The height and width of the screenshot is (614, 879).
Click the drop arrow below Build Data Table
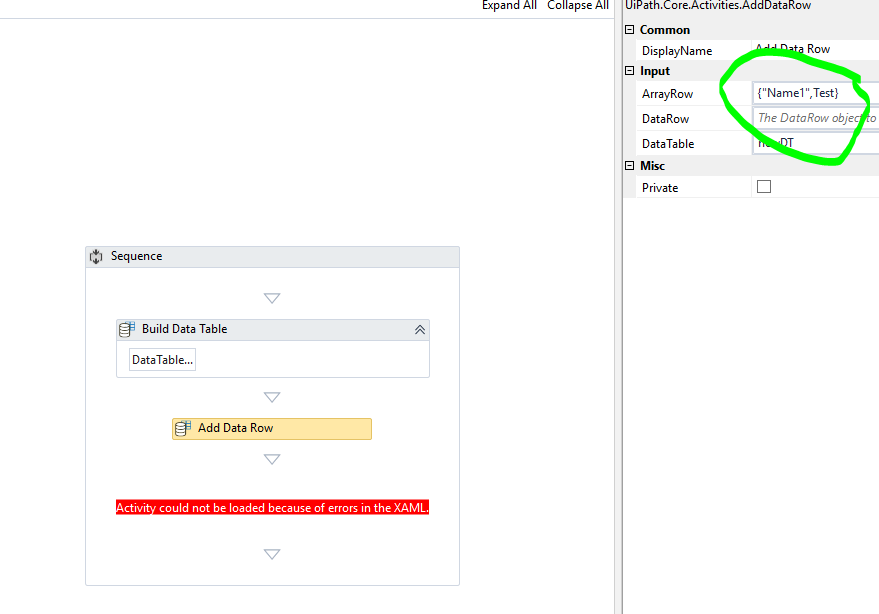pos(272,396)
